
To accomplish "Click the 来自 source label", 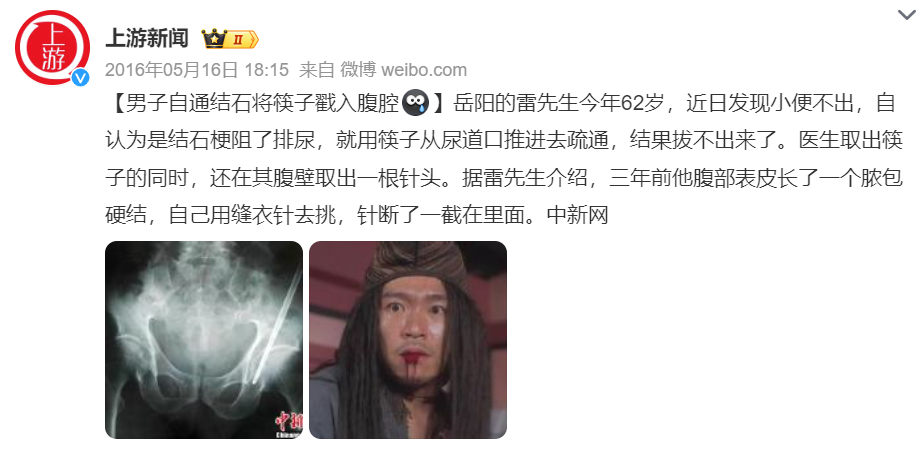I will (317, 70).
